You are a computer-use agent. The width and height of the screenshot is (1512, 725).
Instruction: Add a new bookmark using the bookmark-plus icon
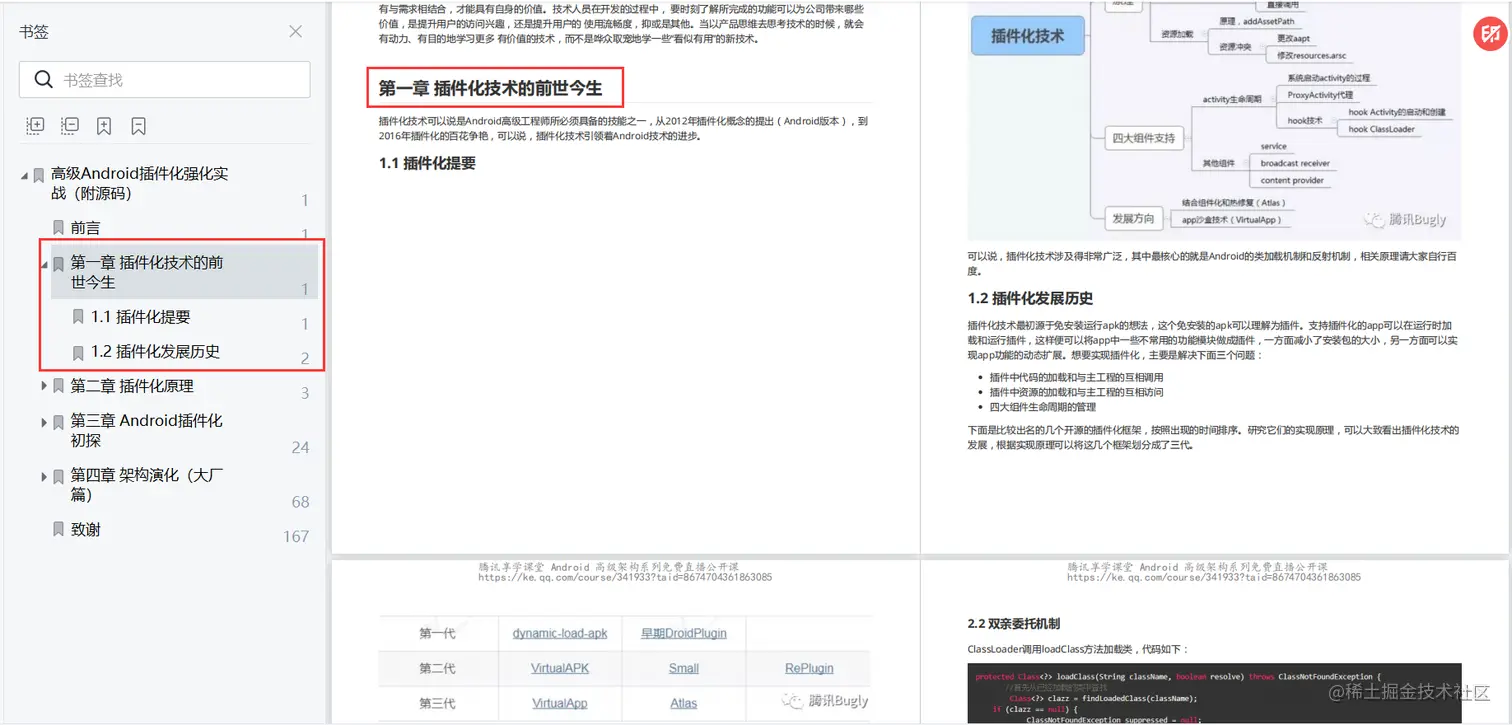103,125
